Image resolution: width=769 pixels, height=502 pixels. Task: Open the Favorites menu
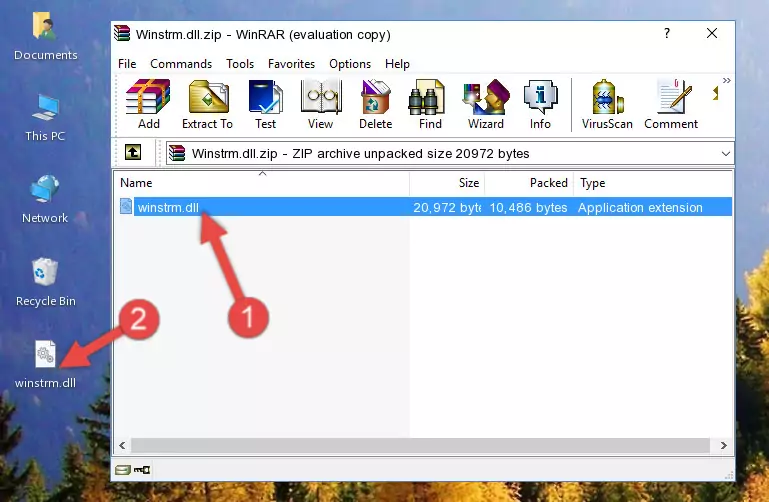click(291, 64)
